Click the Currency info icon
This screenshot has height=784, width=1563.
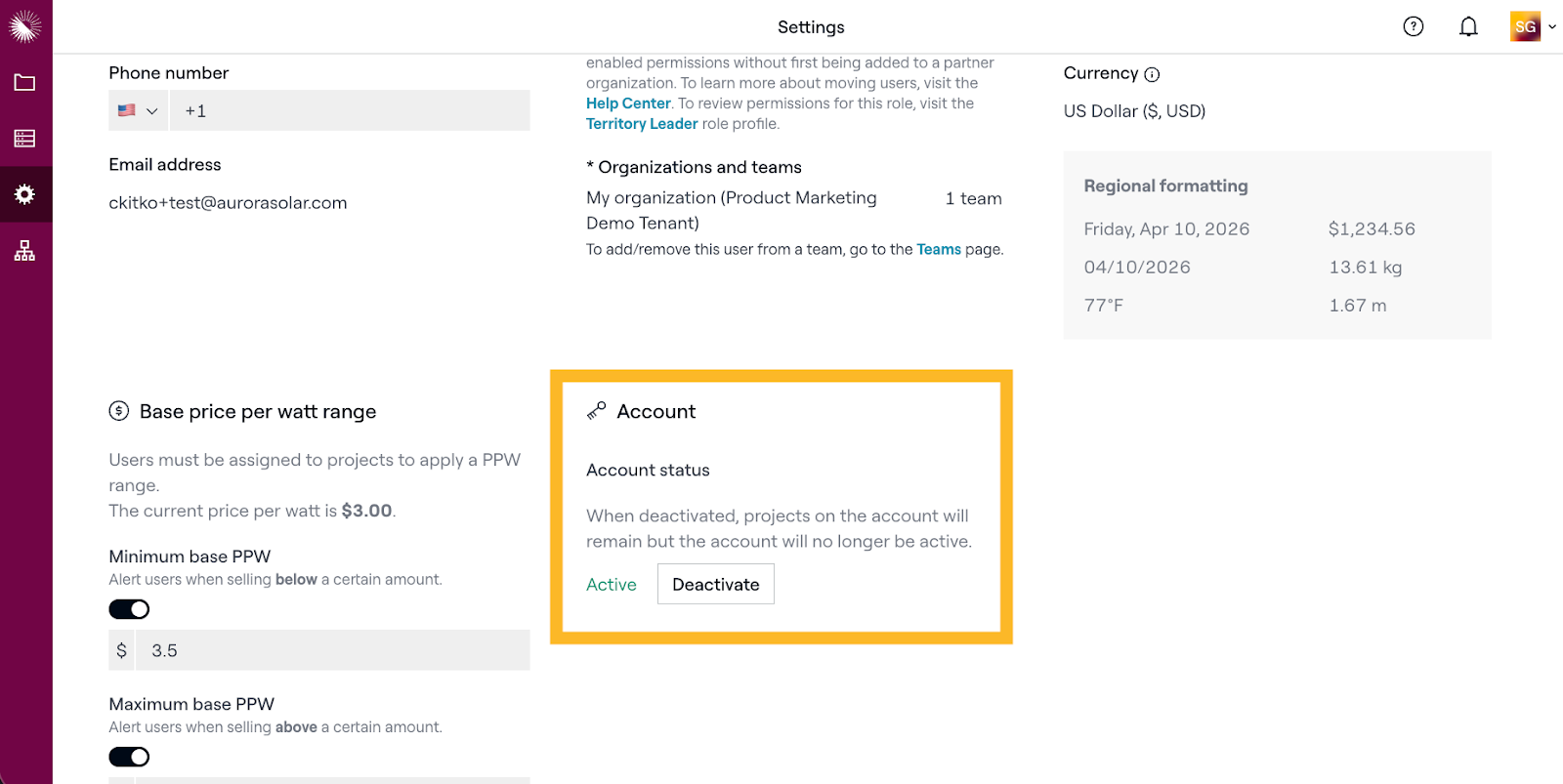(1152, 74)
